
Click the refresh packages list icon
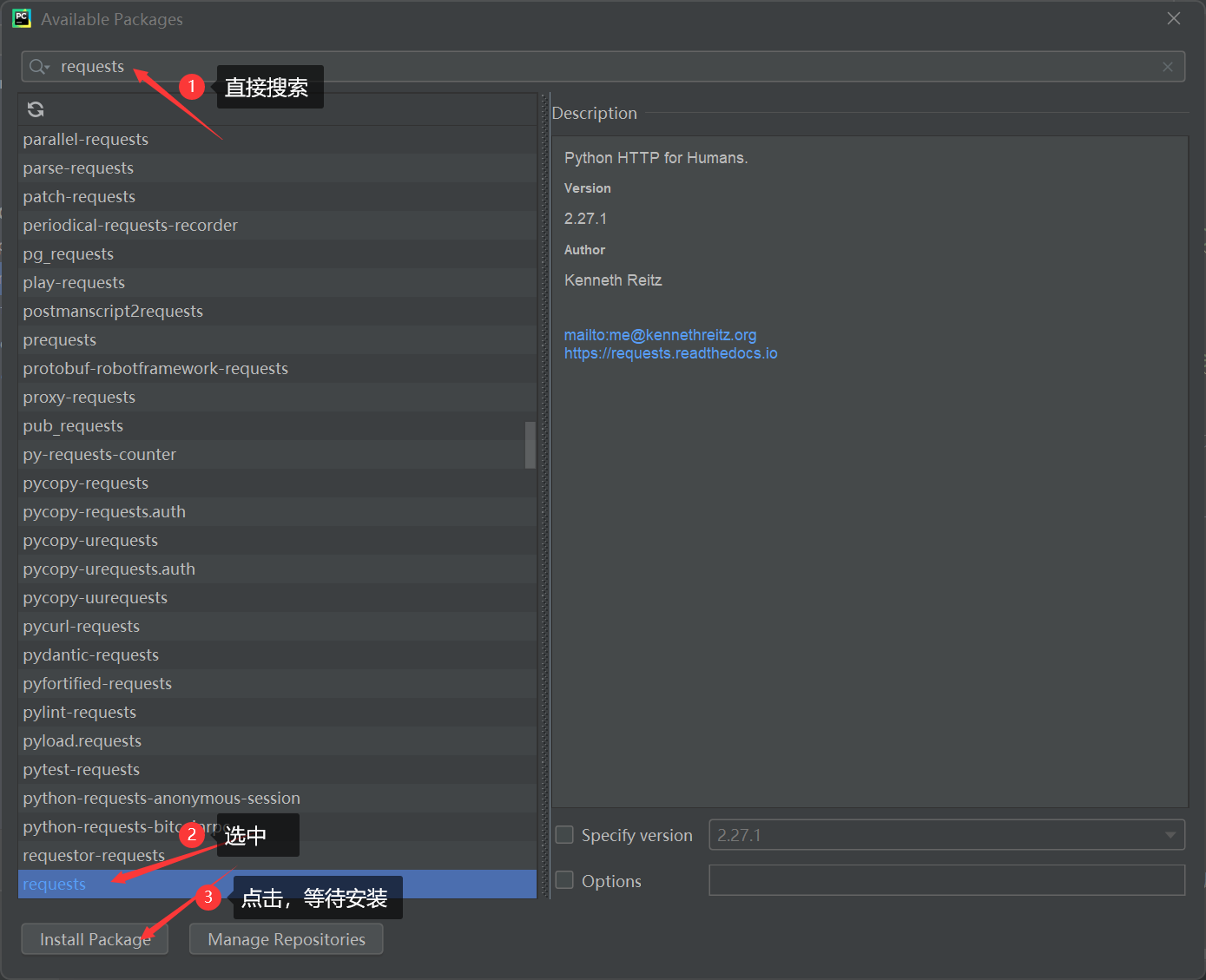[36, 109]
